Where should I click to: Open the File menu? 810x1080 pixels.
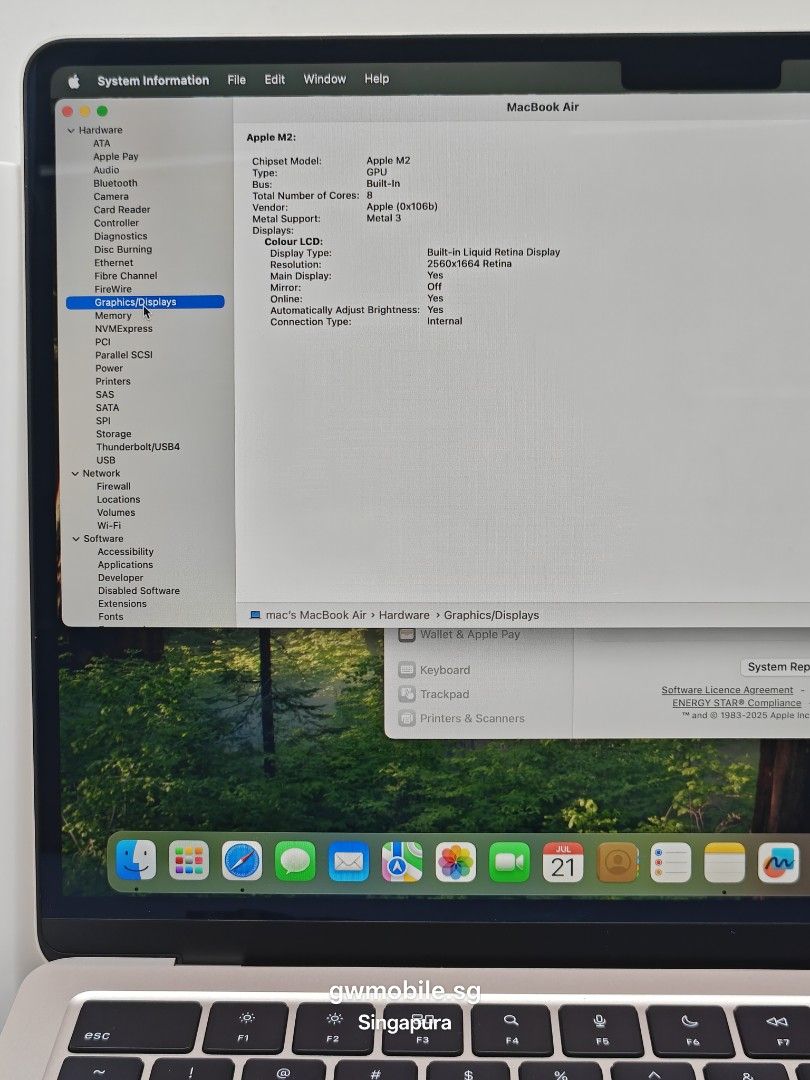click(x=236, y=80)
